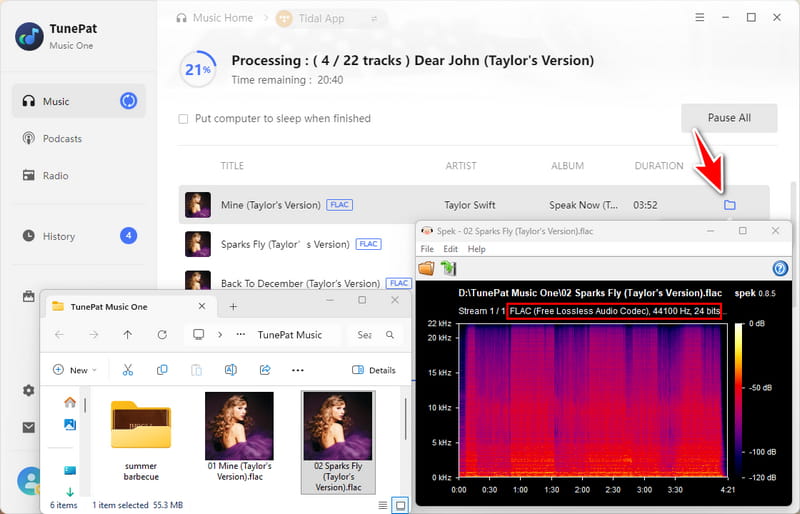Click the ALBUM column header
This screenshot has width=800, height=514.
point(567,166)
